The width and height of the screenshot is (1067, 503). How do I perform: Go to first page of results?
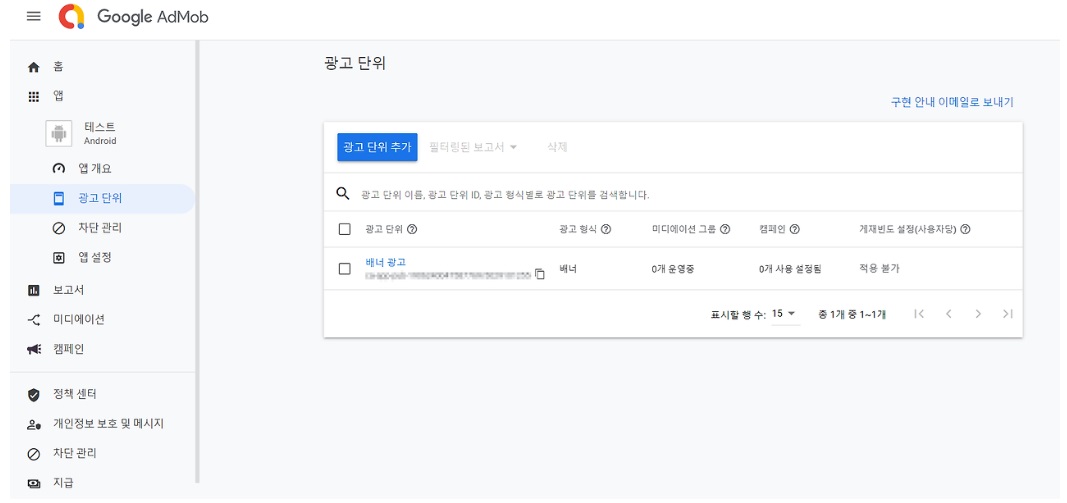point(919,314)
